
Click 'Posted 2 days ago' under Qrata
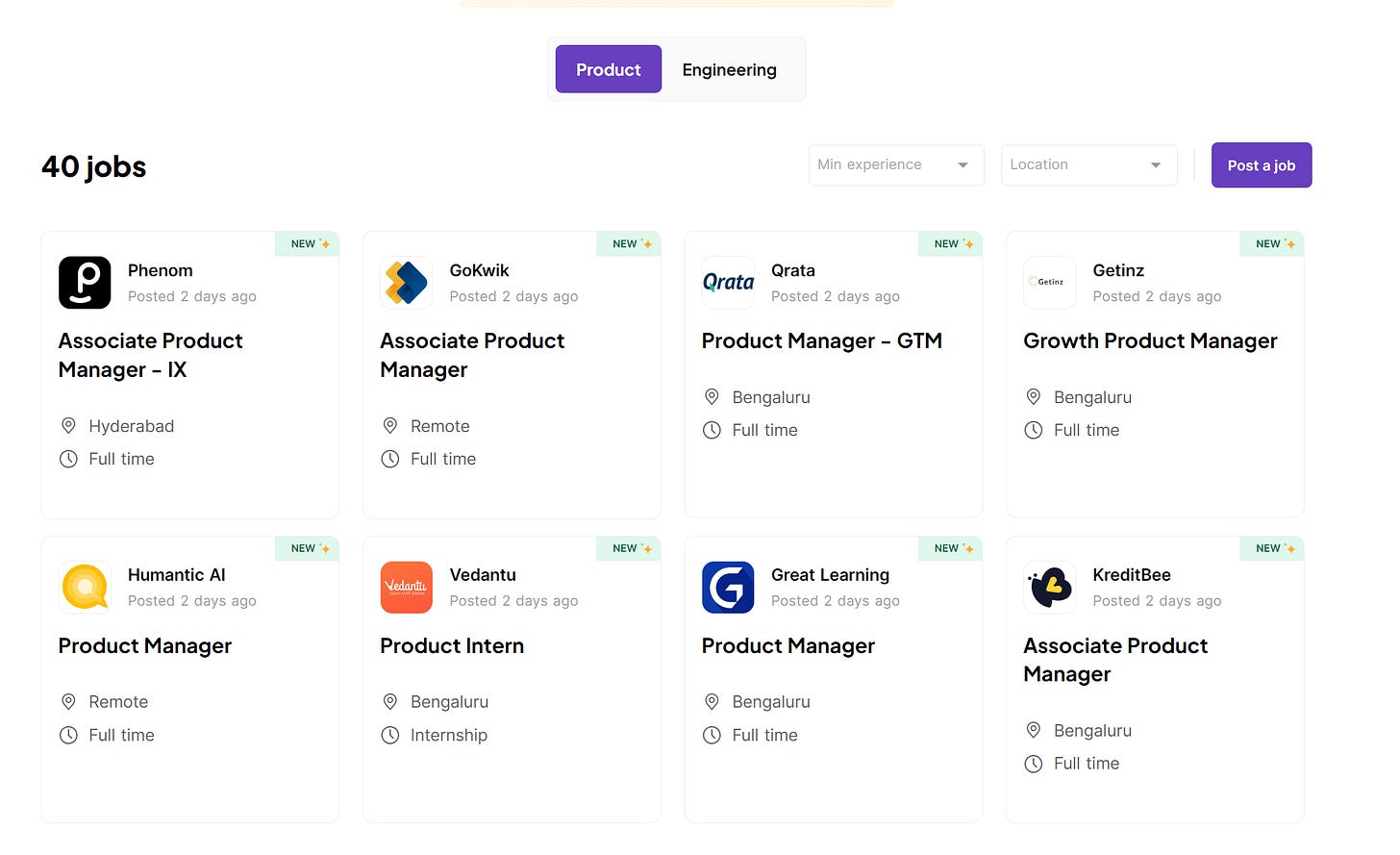tap(836, 296)
